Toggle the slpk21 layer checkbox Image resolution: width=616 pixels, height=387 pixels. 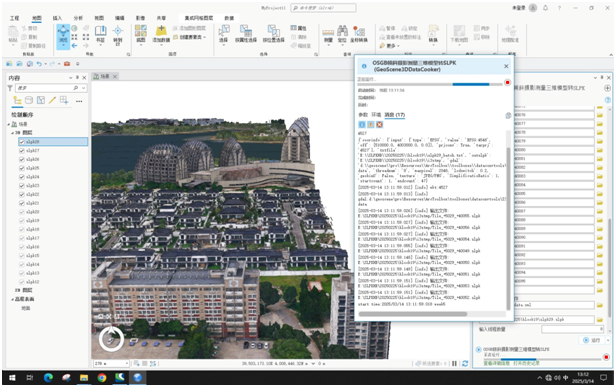pyautogui.click(x=22, y=203)
